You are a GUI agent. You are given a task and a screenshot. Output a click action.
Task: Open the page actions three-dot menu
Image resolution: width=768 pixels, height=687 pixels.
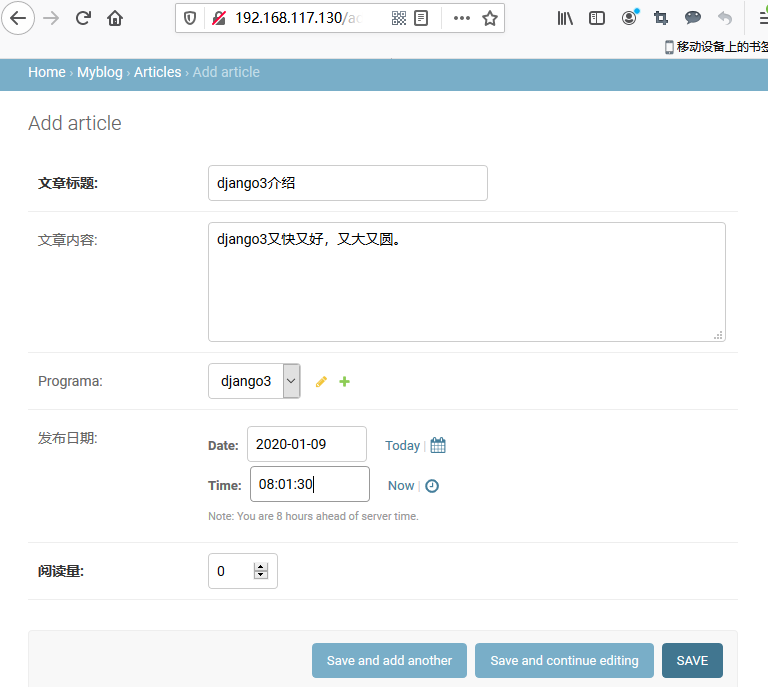click(461, 19)
